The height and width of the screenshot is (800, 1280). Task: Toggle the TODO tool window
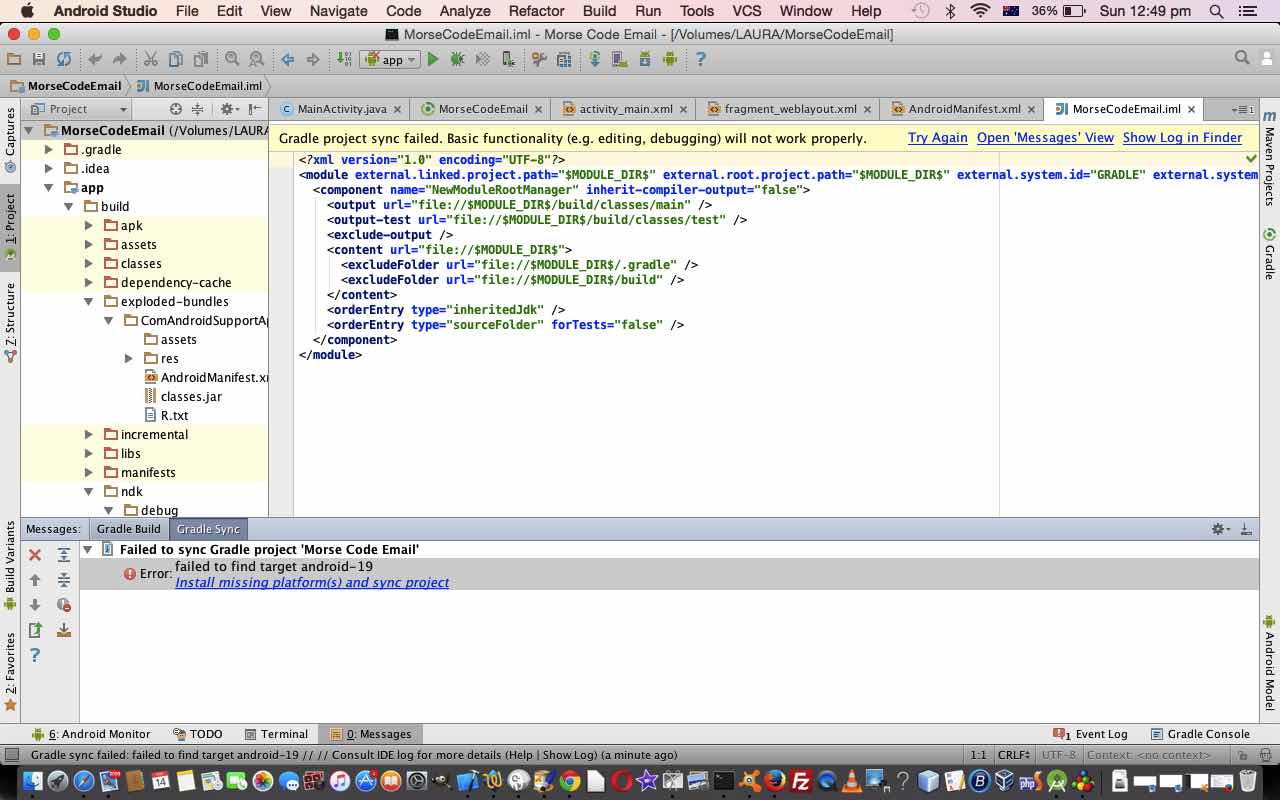coord(197,734)
